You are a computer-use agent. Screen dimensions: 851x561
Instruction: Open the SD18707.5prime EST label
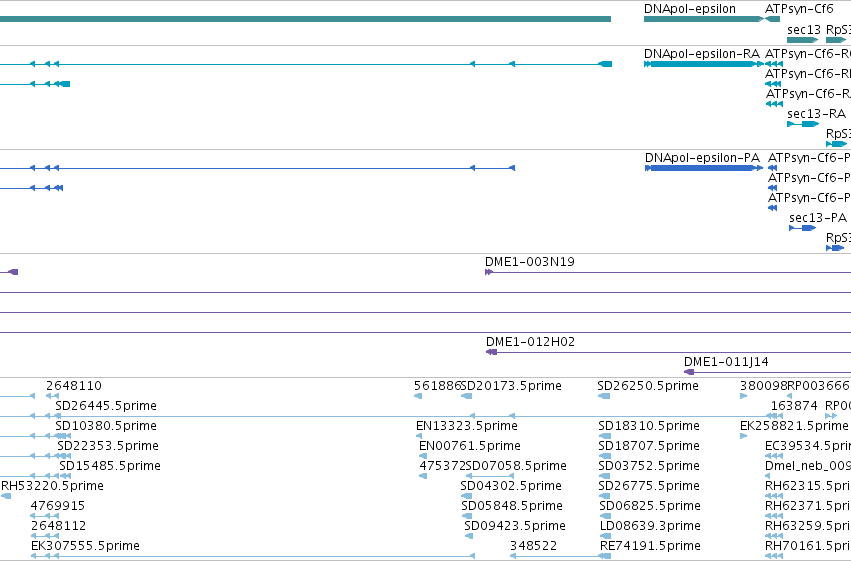point(649,447)
